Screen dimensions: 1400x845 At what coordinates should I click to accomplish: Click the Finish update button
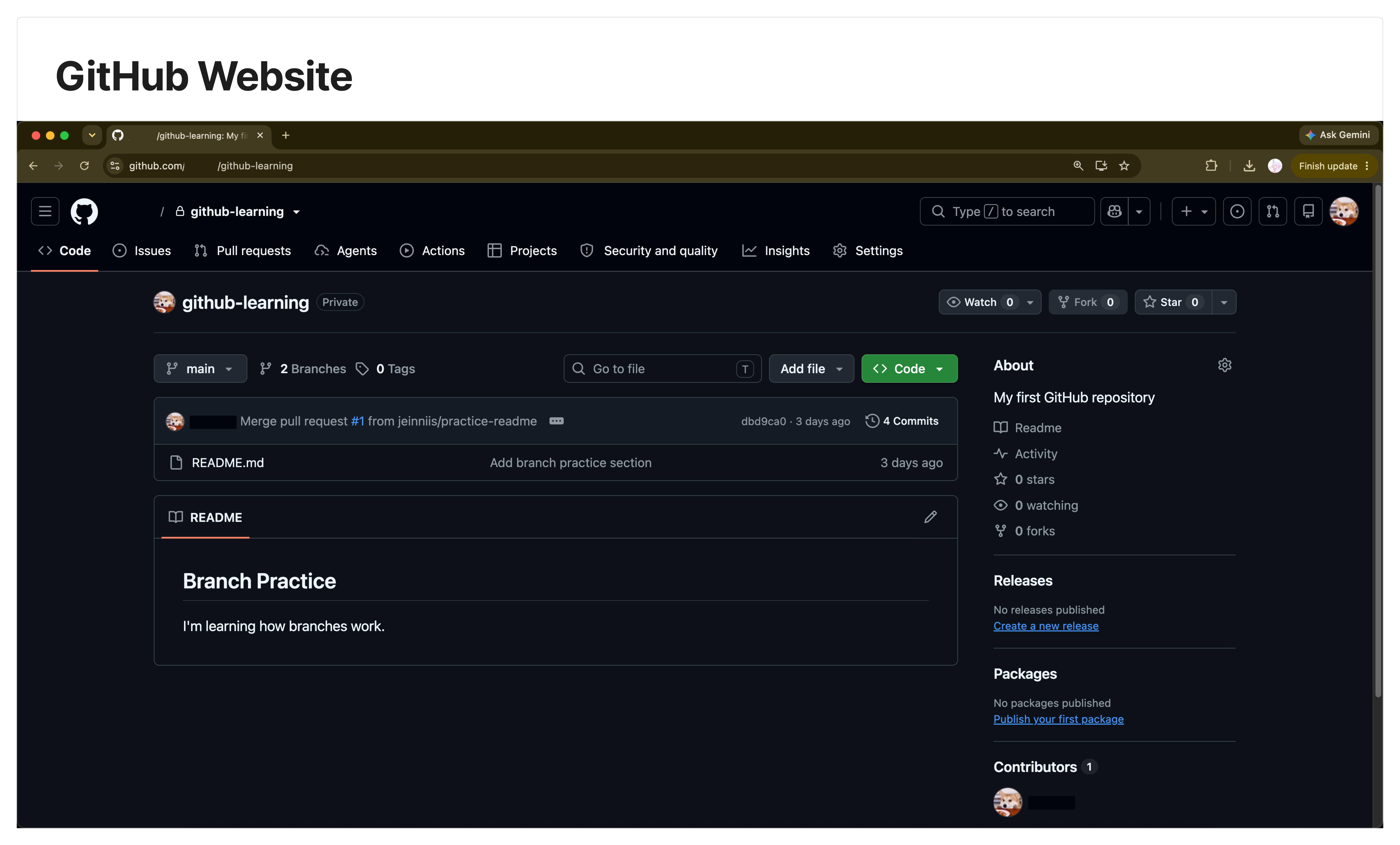(x=1334, y=166)
